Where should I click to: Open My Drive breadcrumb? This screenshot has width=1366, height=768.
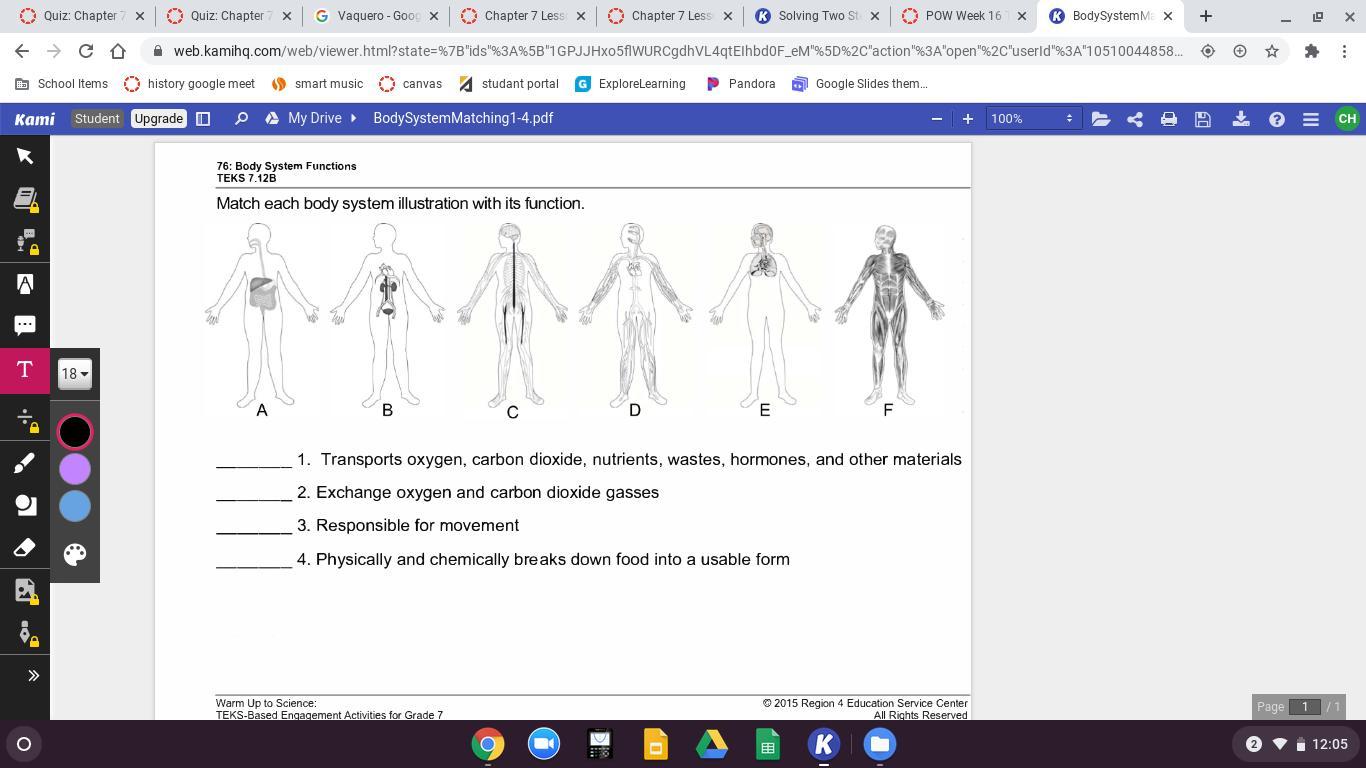(x=315, y=118)
